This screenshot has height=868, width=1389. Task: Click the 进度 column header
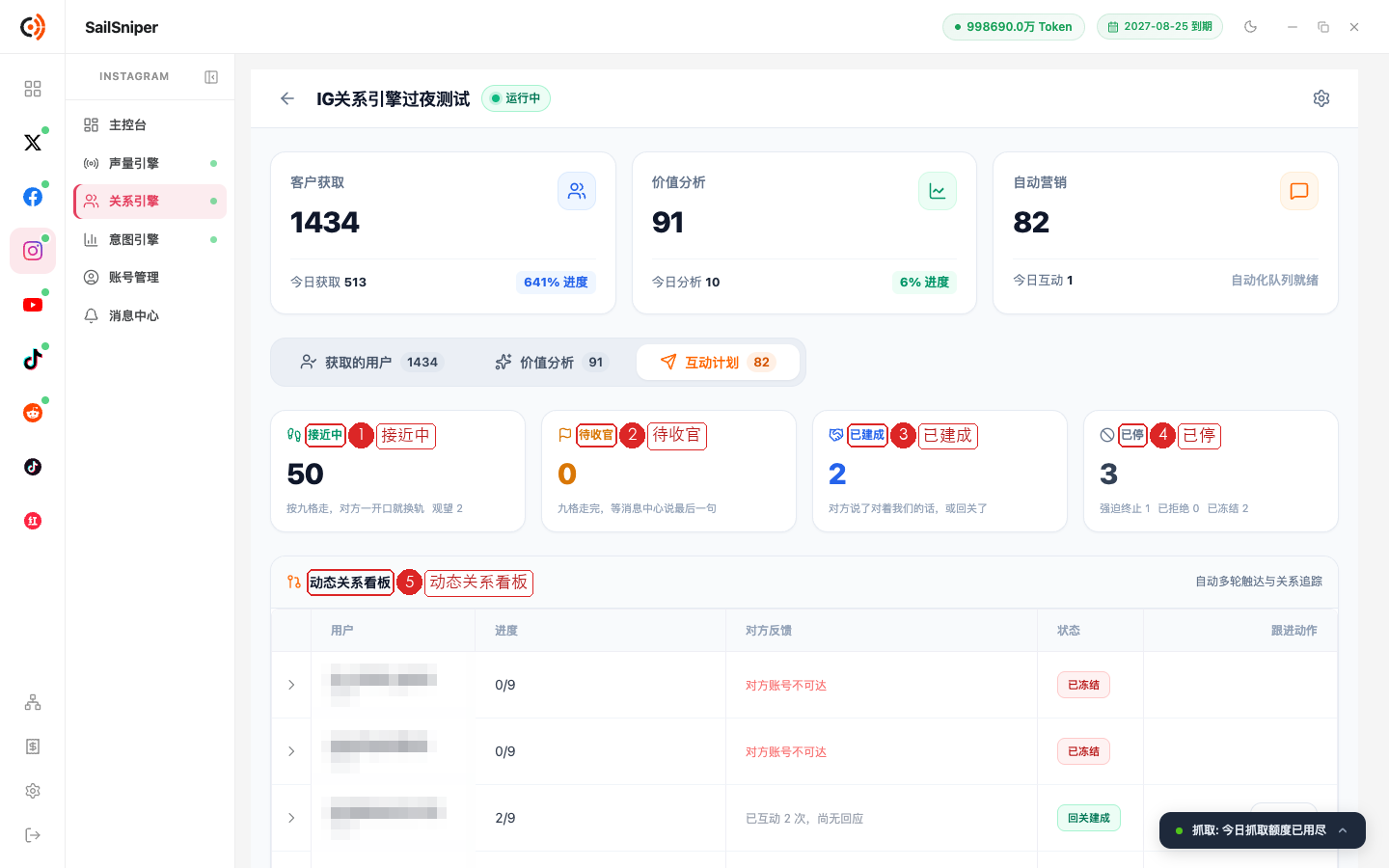[x=506, y=630]
